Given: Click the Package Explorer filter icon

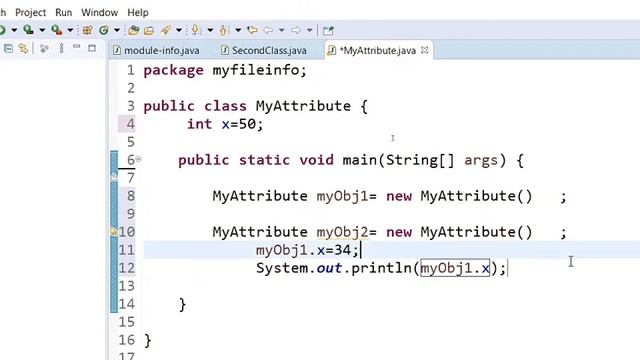Looking at the screenshot, I should pos(44,49).
